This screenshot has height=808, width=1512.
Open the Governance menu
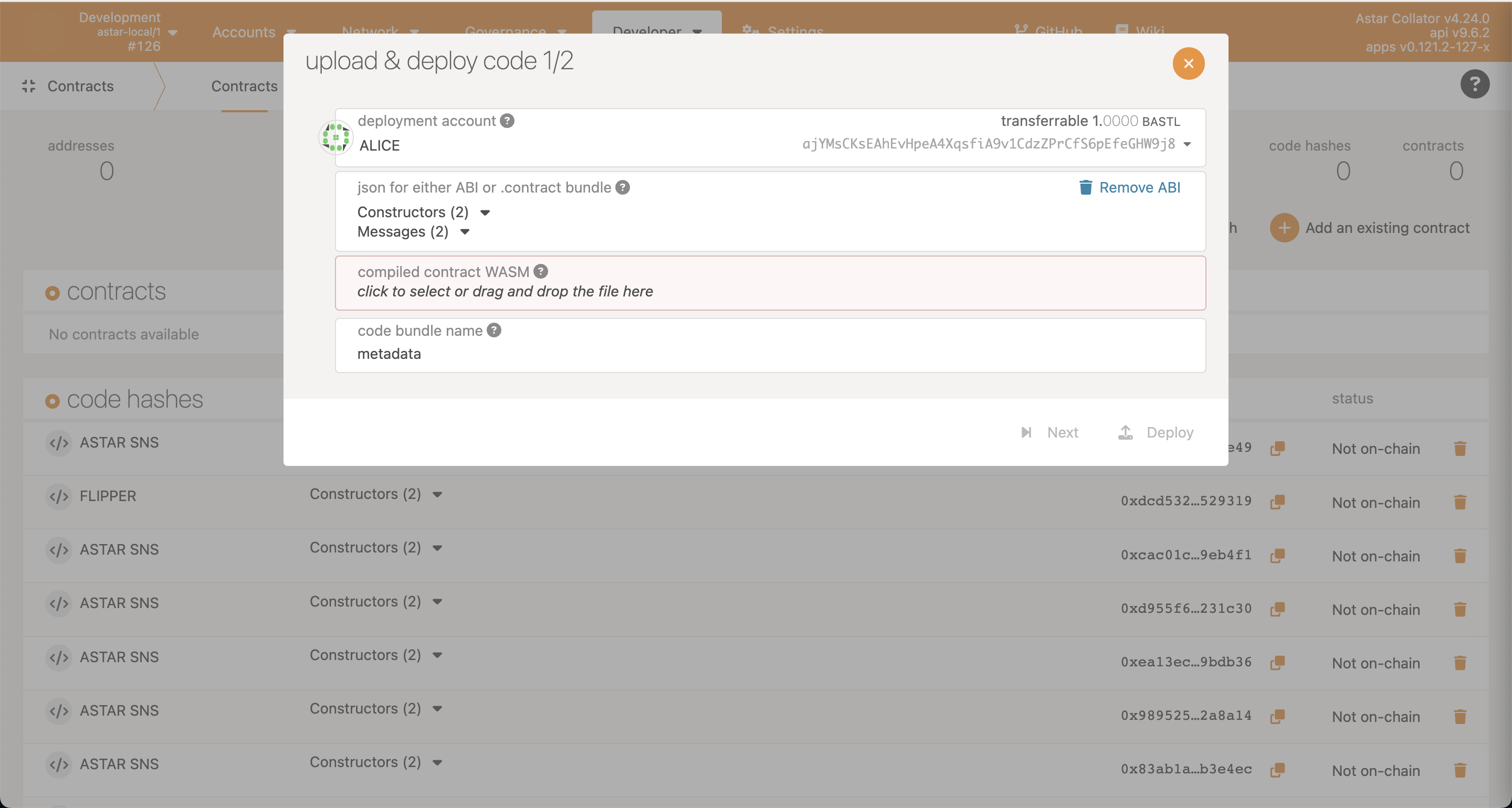pos(516,31)
